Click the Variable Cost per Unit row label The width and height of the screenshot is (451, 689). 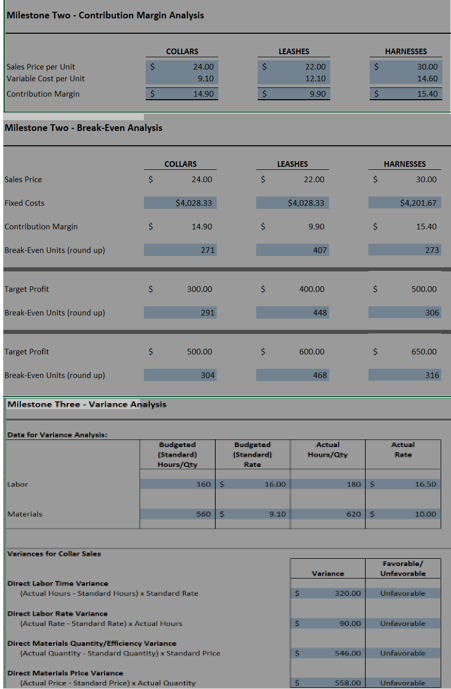[45, 79]
